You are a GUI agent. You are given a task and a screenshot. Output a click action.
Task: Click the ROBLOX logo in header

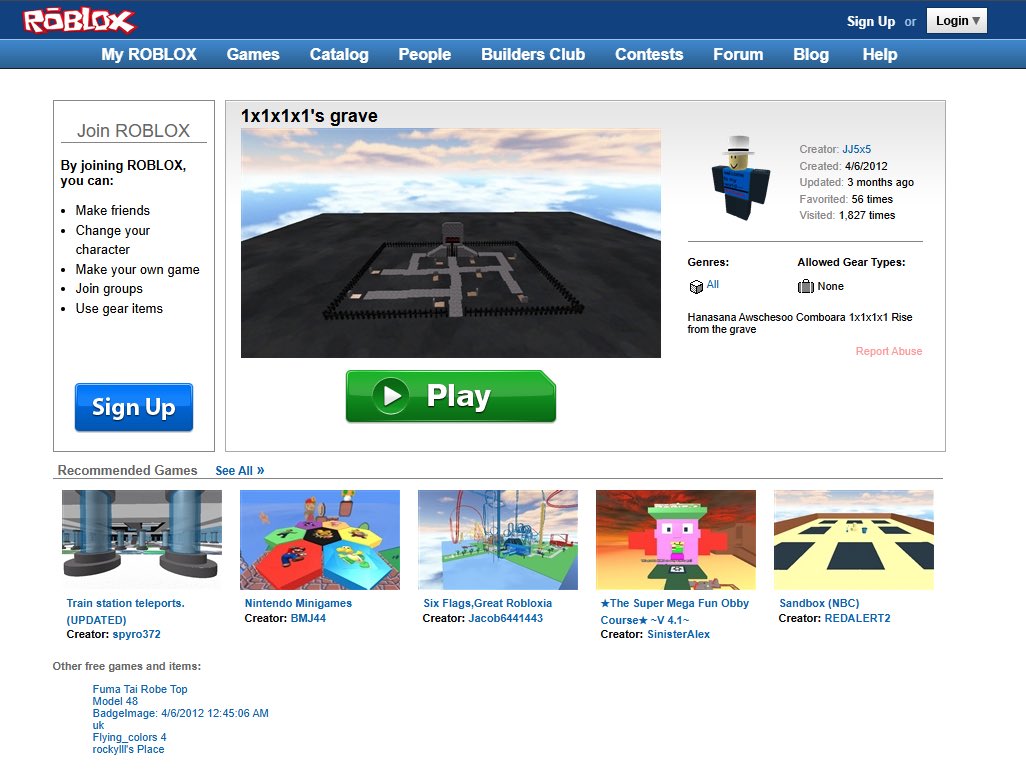click(x=79, y=21)
